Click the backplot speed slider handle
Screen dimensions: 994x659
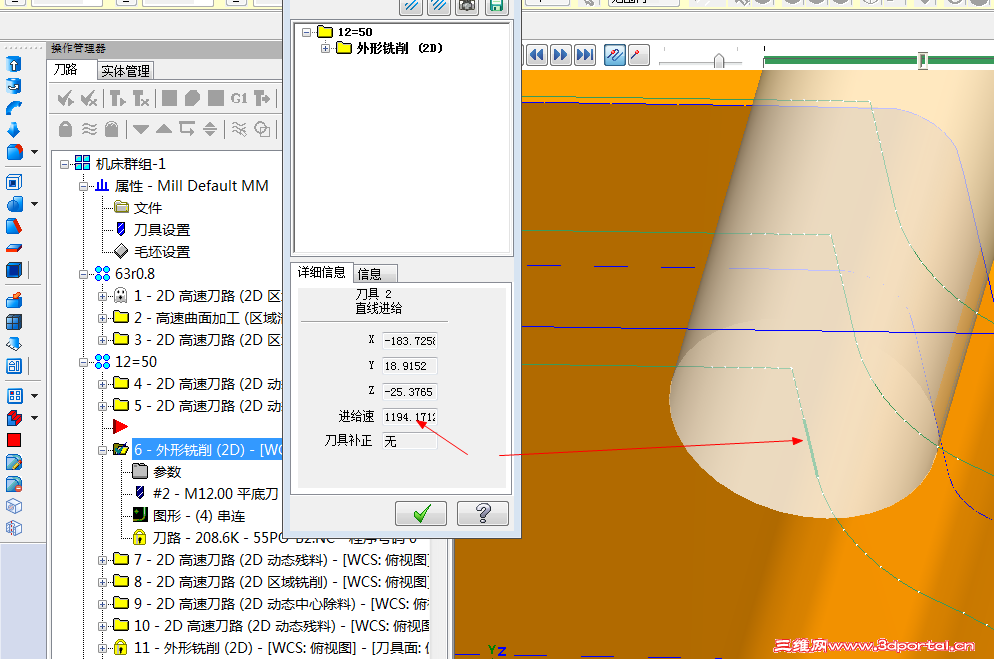719,61
